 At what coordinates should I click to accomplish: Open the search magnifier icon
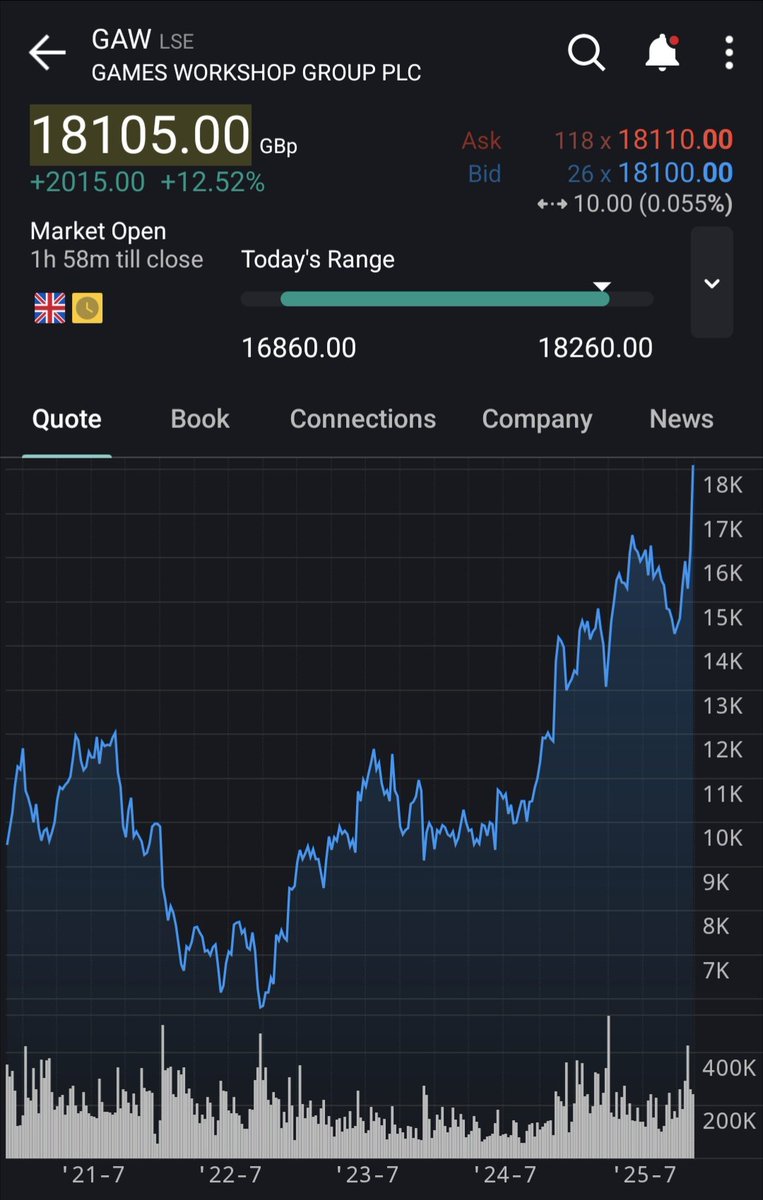pos(587,53)
